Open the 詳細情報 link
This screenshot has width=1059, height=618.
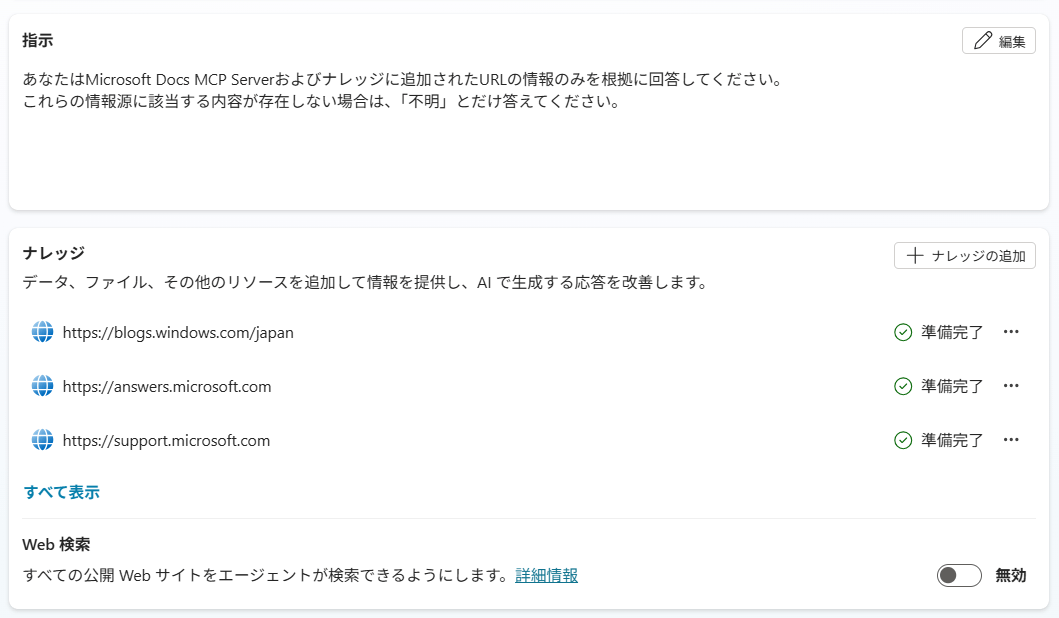click(x=546, y=575)
